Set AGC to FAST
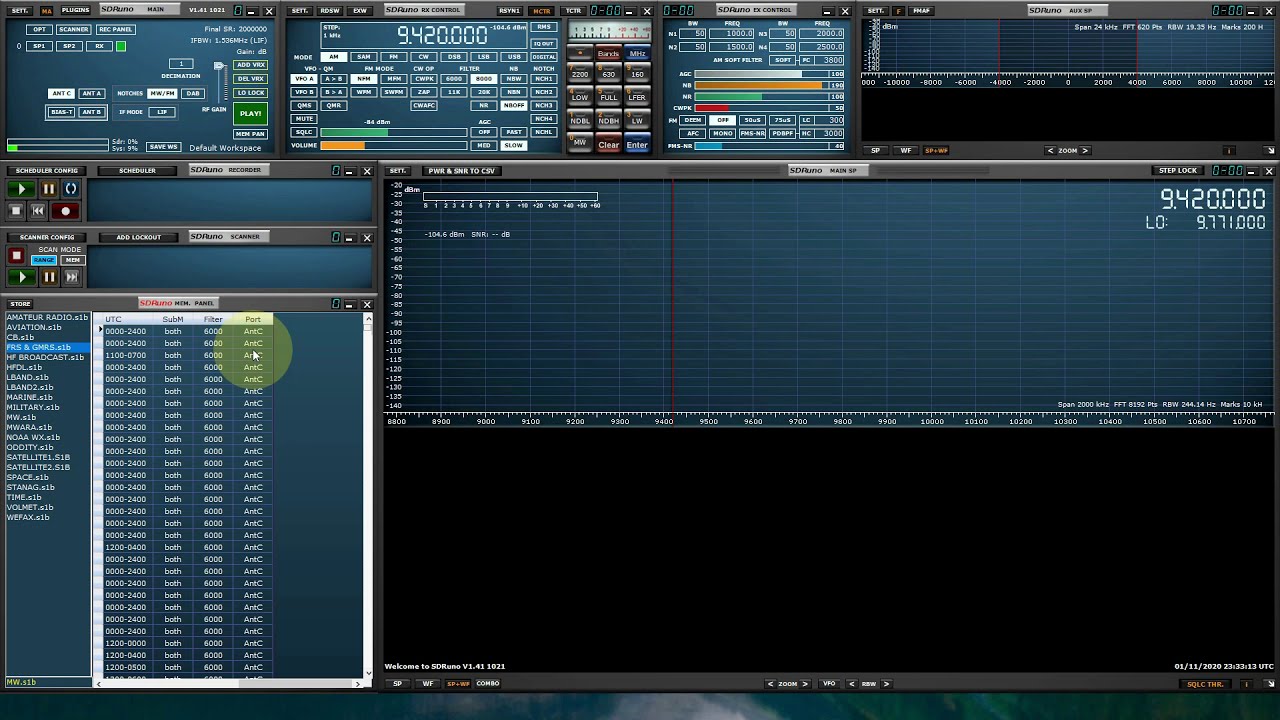This screenshot has height=720, width=1280. [514, 132]
